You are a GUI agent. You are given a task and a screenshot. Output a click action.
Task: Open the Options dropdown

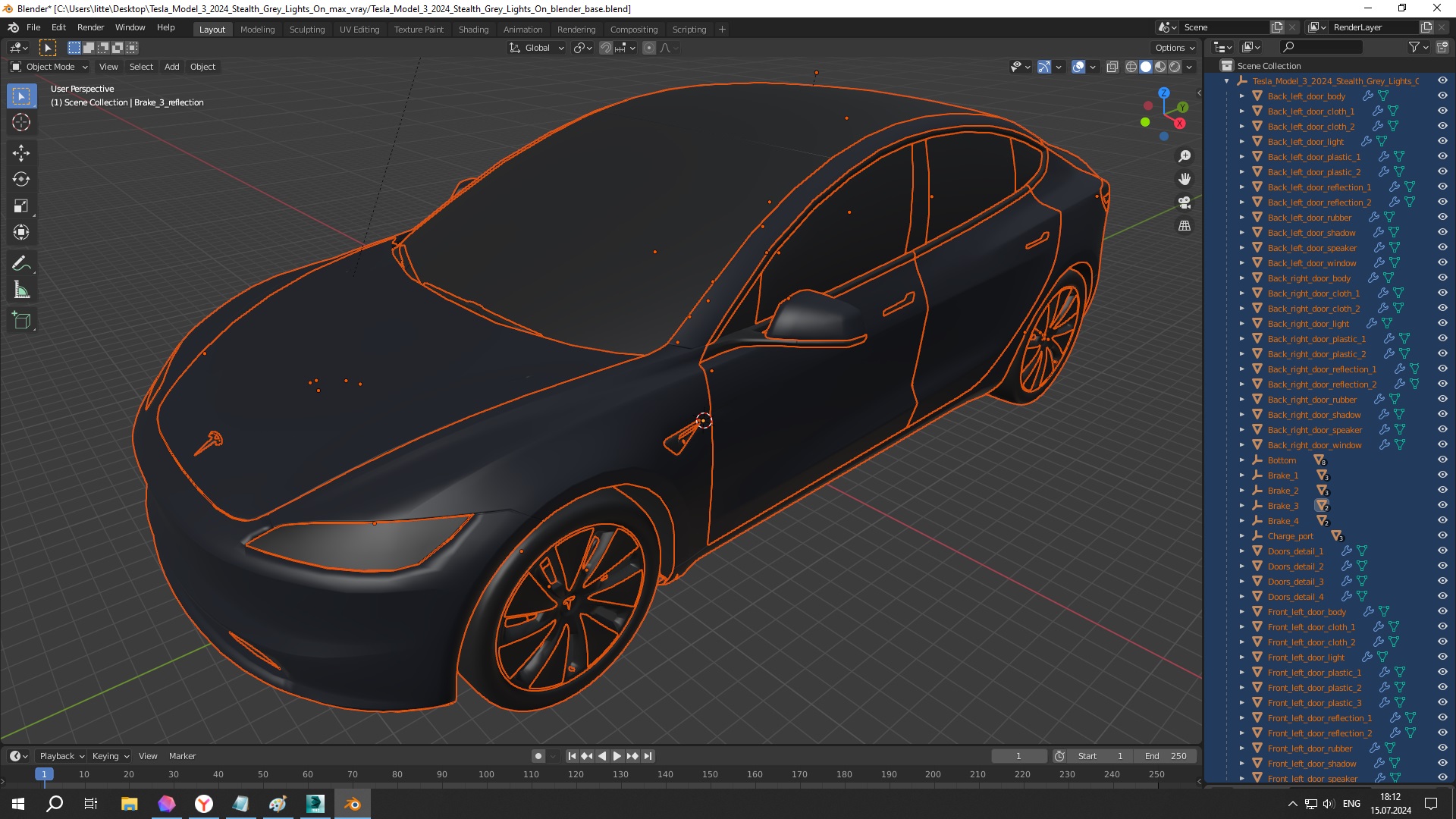coord(1175,48)
